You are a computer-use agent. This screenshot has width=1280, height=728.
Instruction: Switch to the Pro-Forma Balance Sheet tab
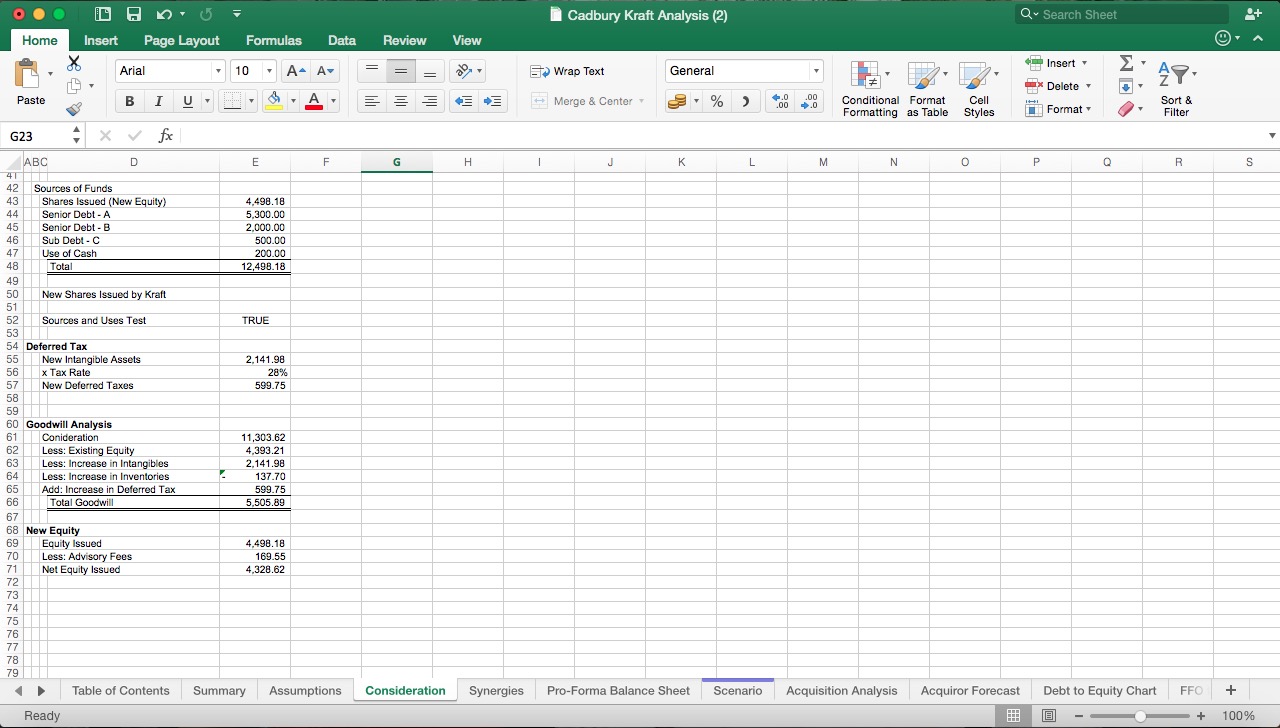click(x=618, y=691)
